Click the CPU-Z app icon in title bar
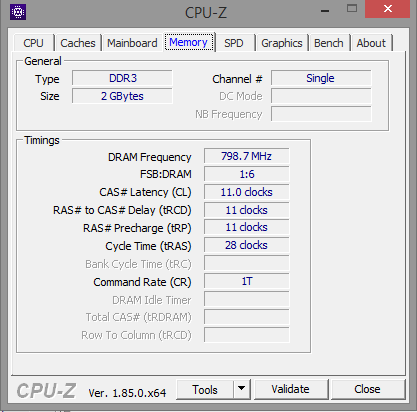 tap(18, 12)
